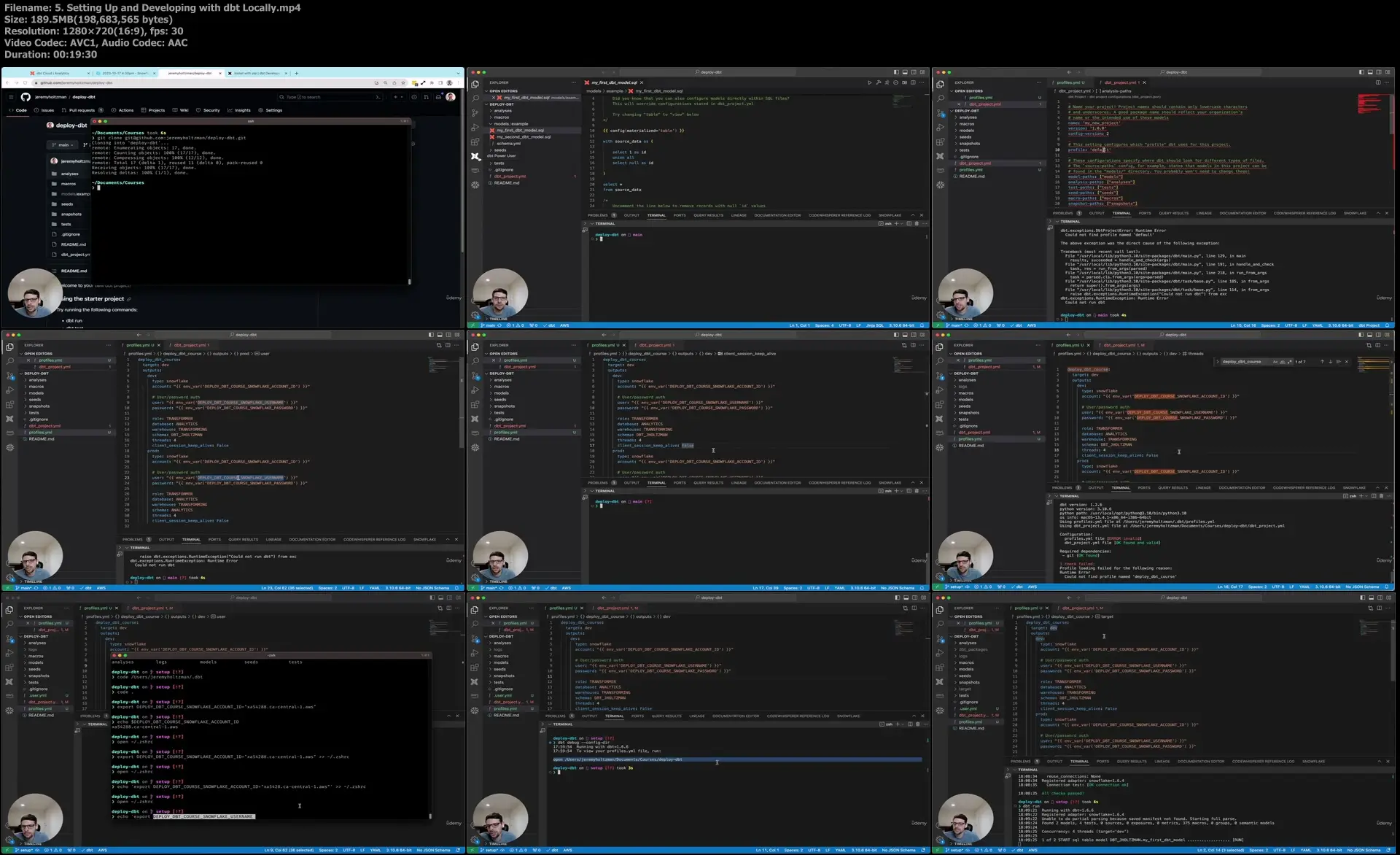
Task: Open main branch dropdown in GitHub frame
Action: coord(63,145)
